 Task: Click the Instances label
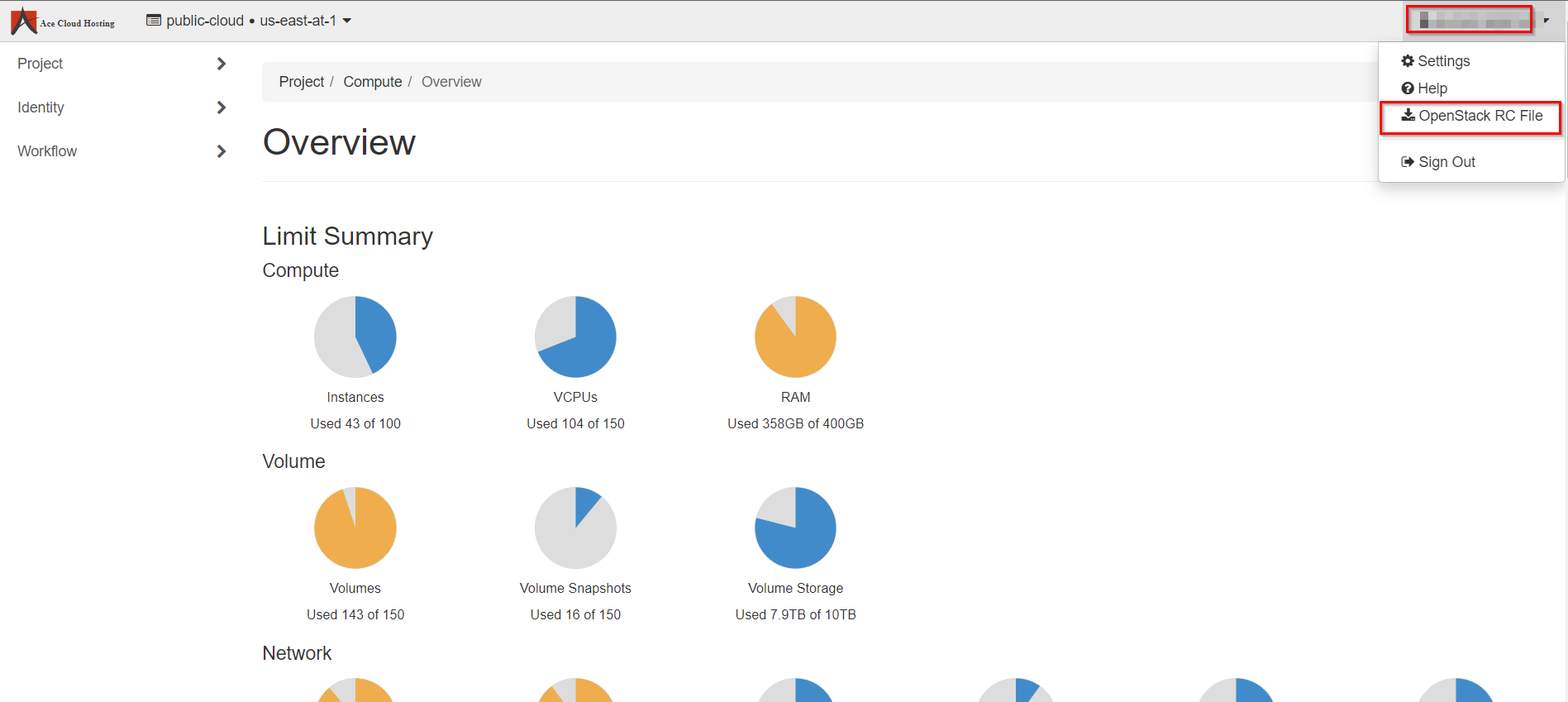pyautogui.click(x=355, y=397)
